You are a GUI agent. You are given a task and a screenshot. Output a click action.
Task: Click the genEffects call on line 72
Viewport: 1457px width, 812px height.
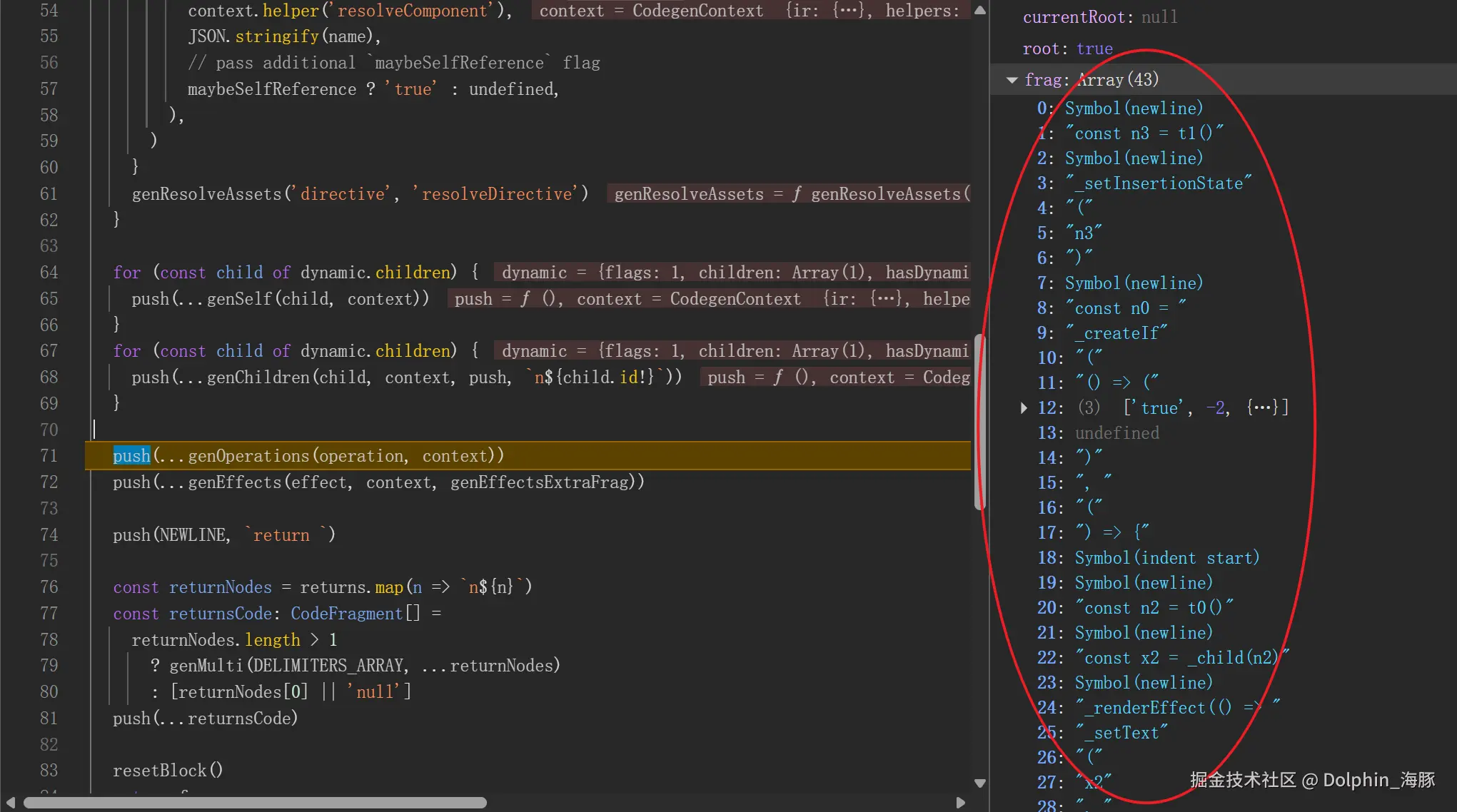(234, 482)
